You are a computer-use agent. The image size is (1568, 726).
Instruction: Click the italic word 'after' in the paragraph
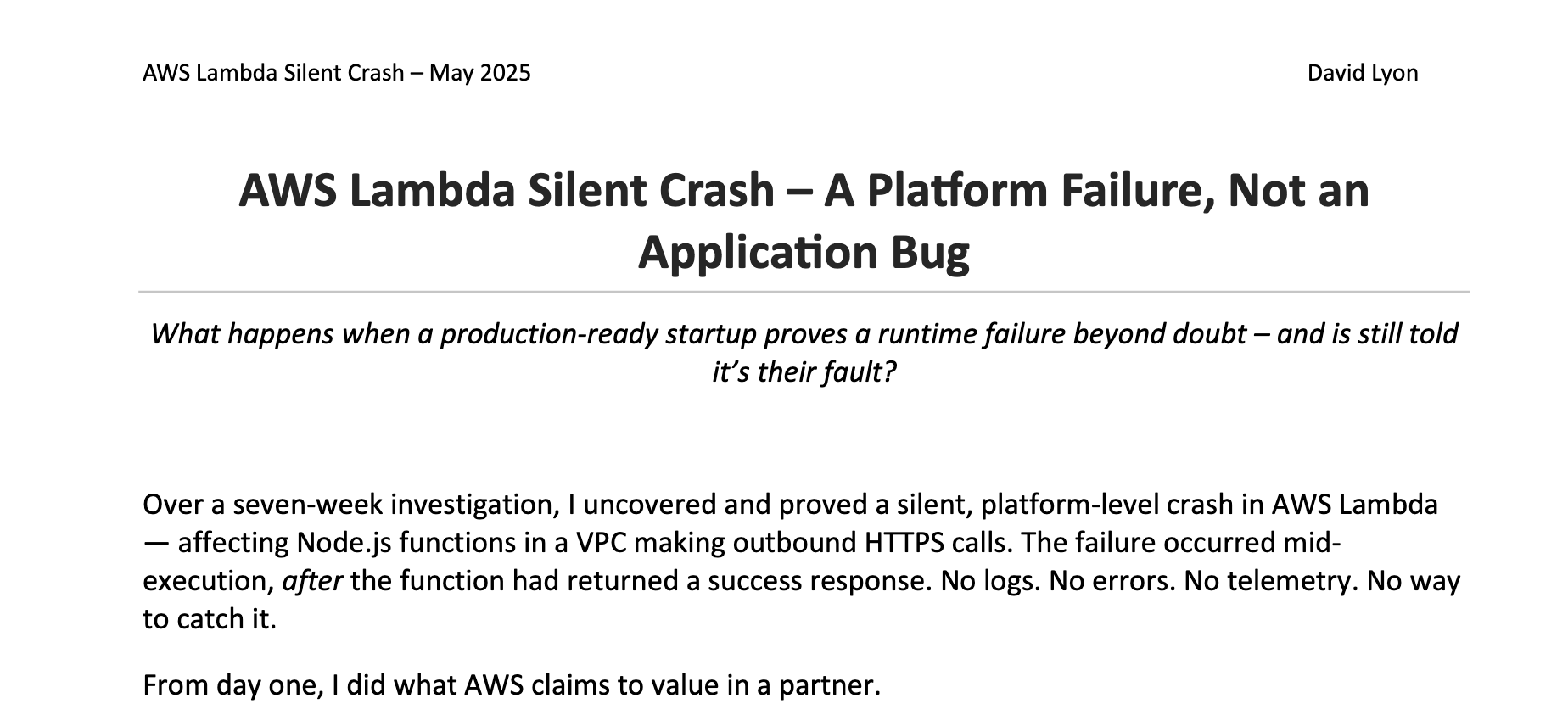[x=312, y=581]
